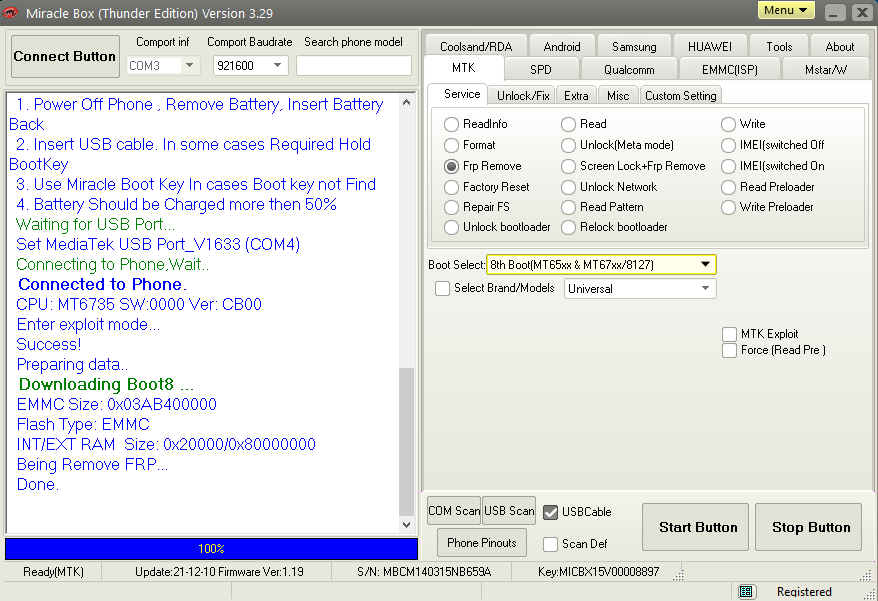The width and height of the screenshot is (878, 601).
Task: Switch to the HUAWEI tab
Action: [709, 46]
